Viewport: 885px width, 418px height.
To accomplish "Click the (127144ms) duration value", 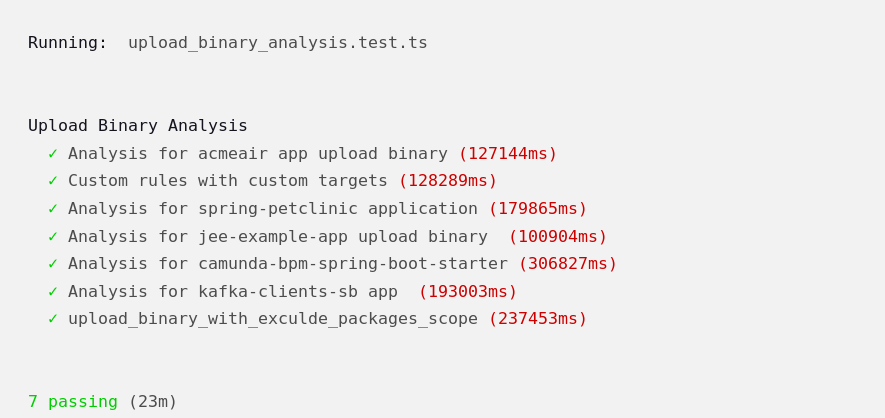I will [x=507, y=154].
